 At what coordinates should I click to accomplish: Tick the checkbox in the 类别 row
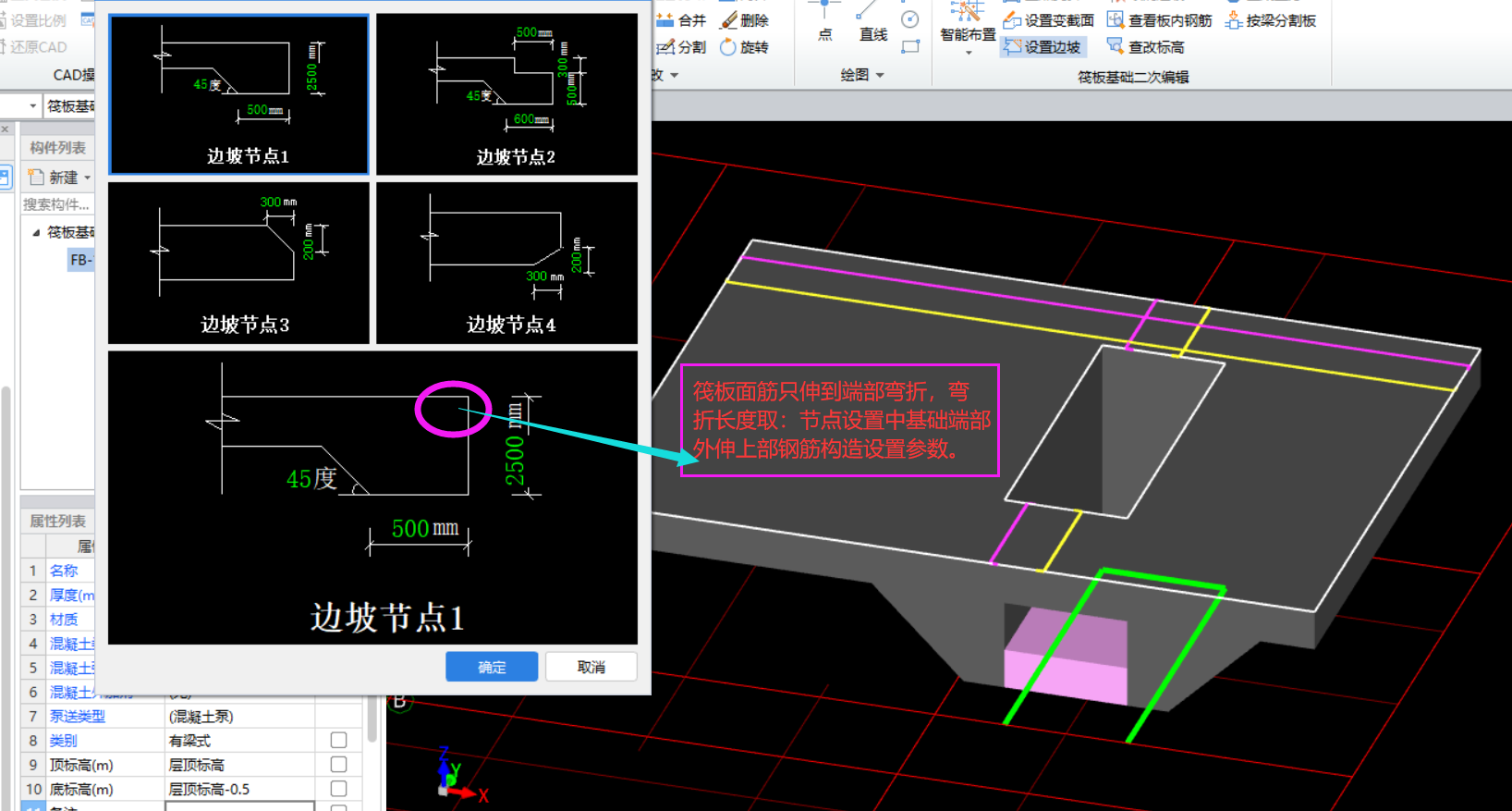338,740
